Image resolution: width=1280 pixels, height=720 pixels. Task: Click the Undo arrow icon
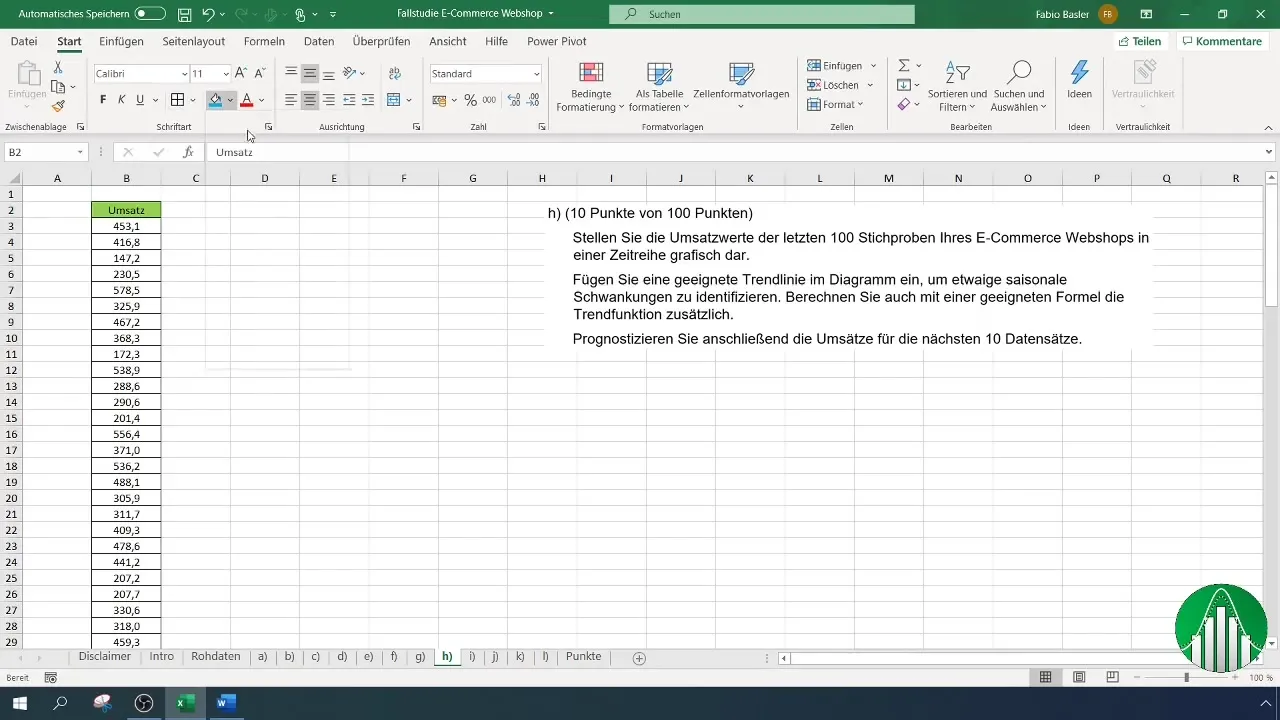pos(208,15)
